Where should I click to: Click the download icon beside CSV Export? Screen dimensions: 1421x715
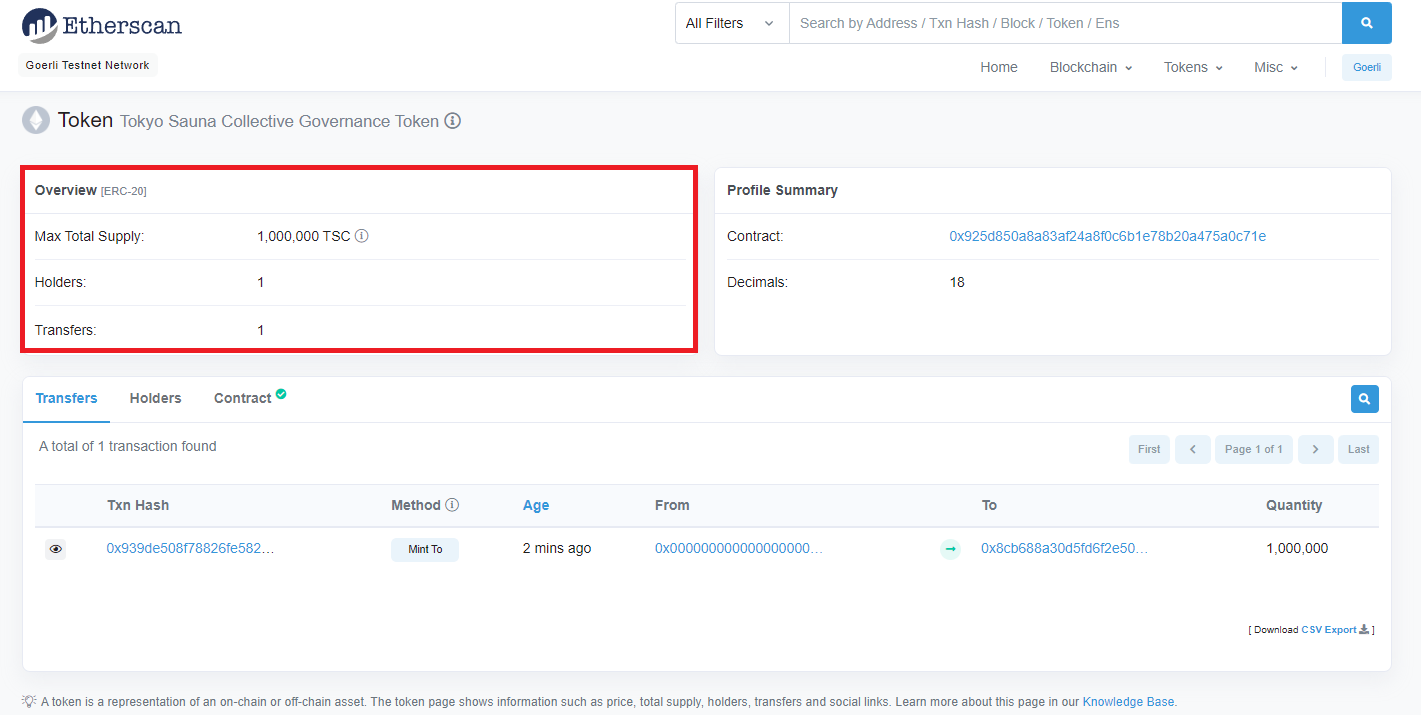1365,629
